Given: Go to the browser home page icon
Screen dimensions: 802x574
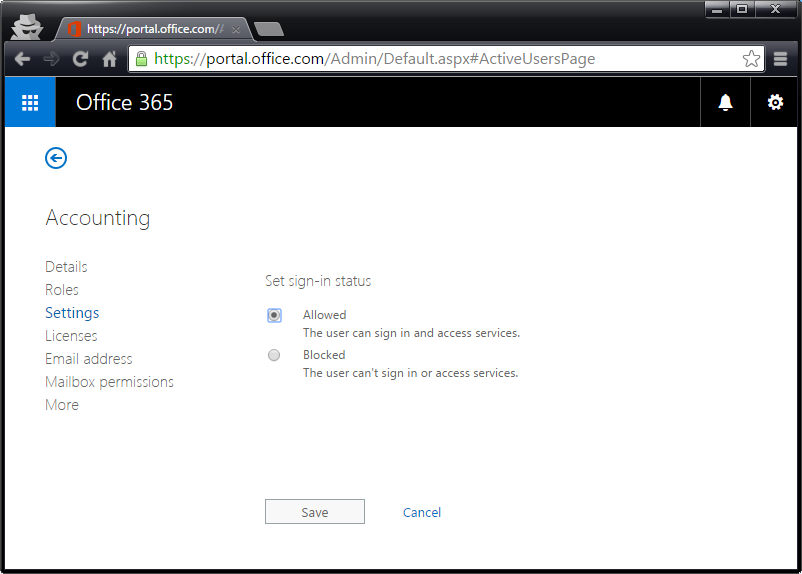Looking at the screenshot, I should pos(109,59).
